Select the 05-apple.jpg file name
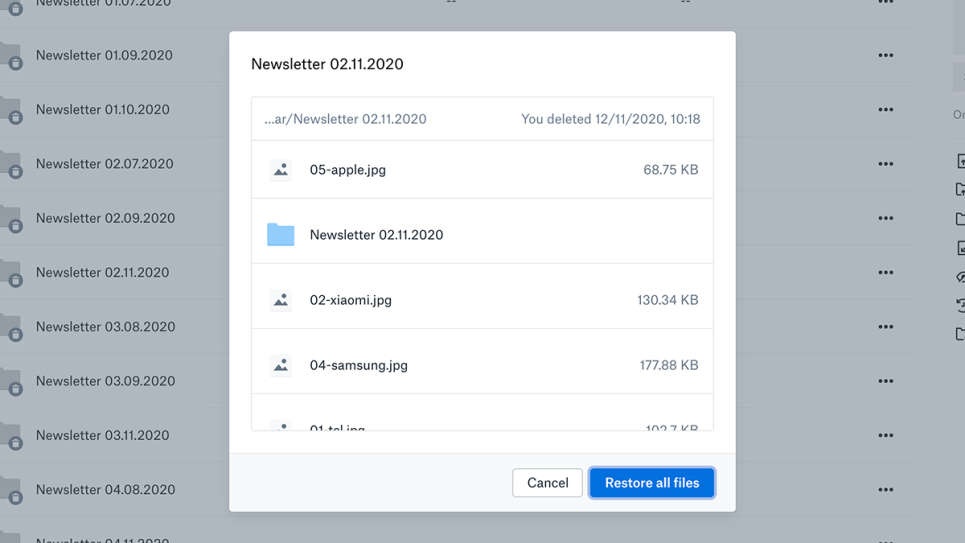Viewport: 965px width, 543px height. [347, 170]
